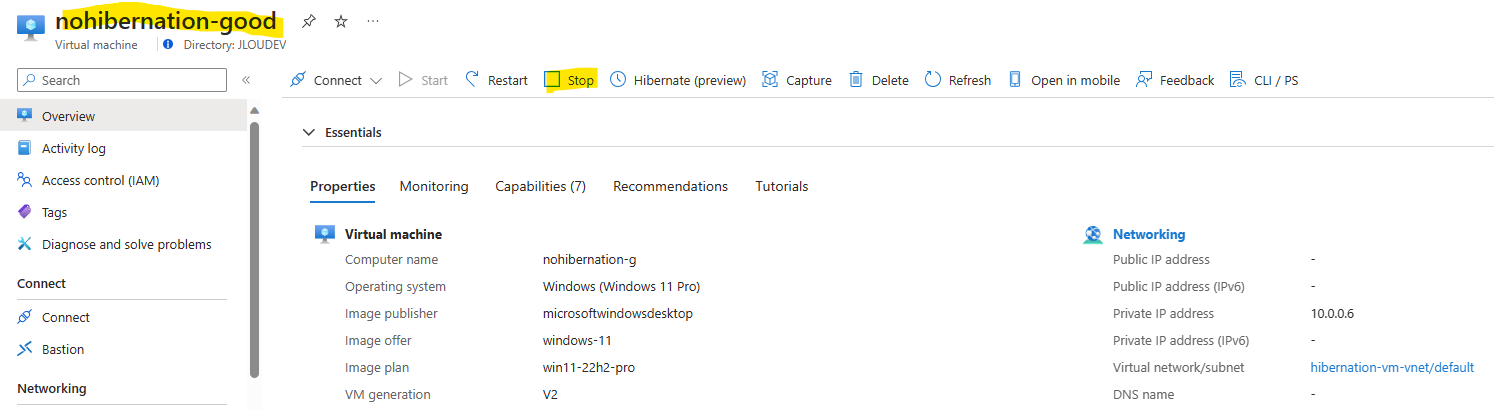This screenshot has height=410, width=1494.
Task: Click the Virtual network/subnet label
Action: tap(1179, 367)
